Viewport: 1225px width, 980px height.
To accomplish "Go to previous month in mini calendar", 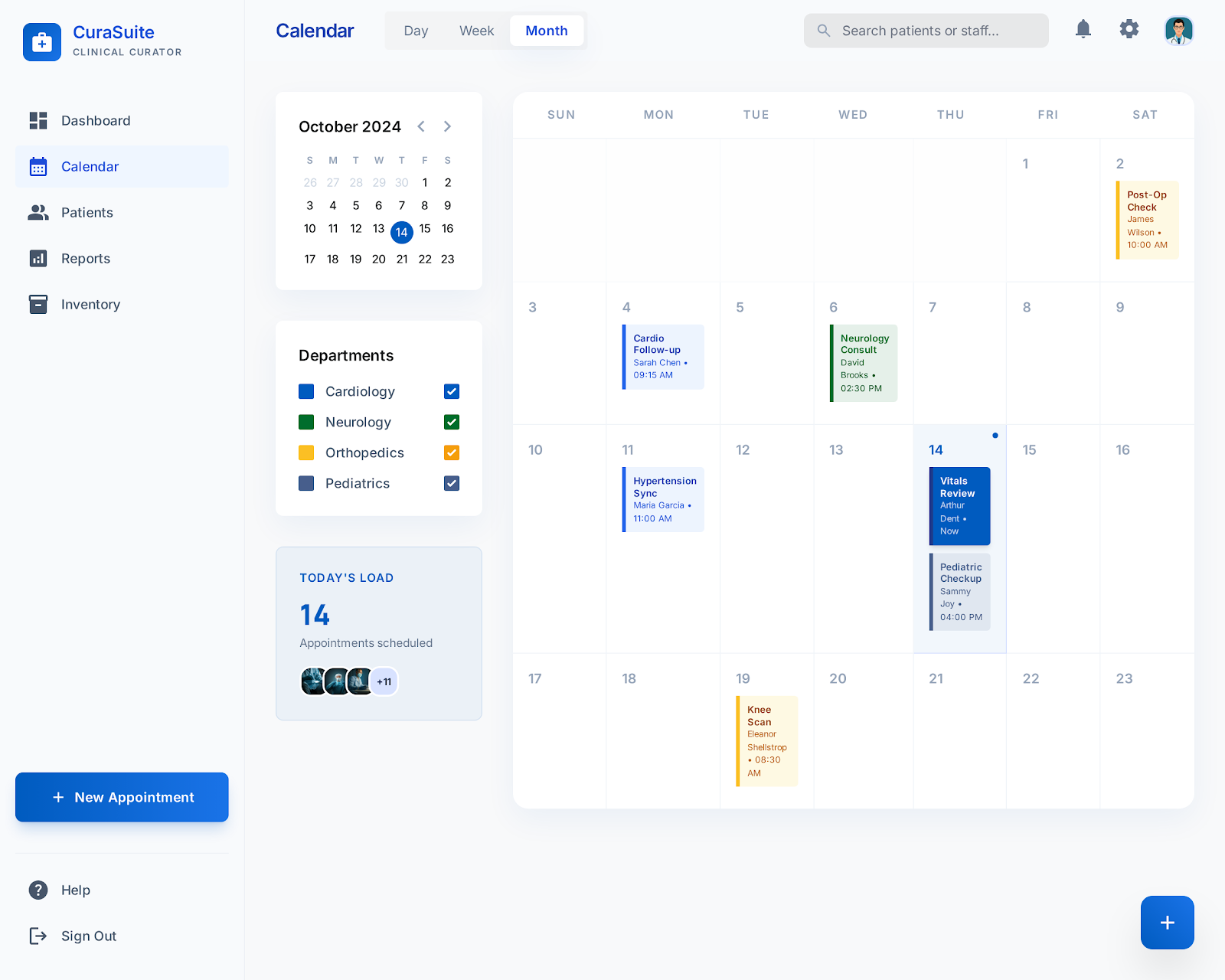I will pyautogui.click(x=421, y=126).
